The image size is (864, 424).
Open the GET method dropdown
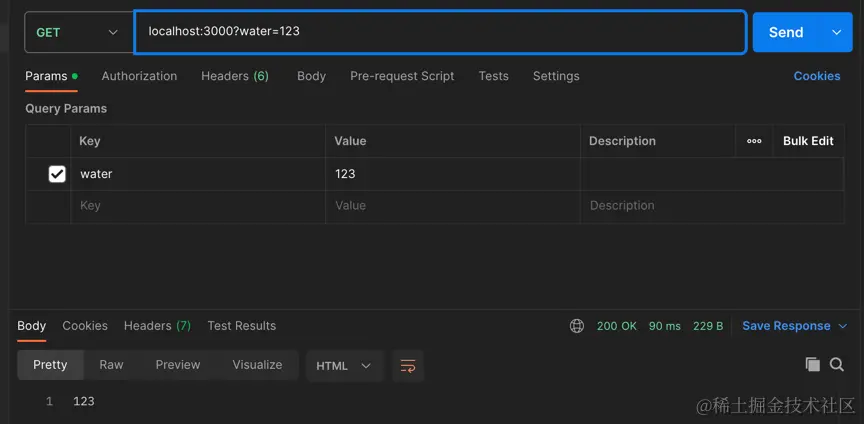click(x=79, y=33)
